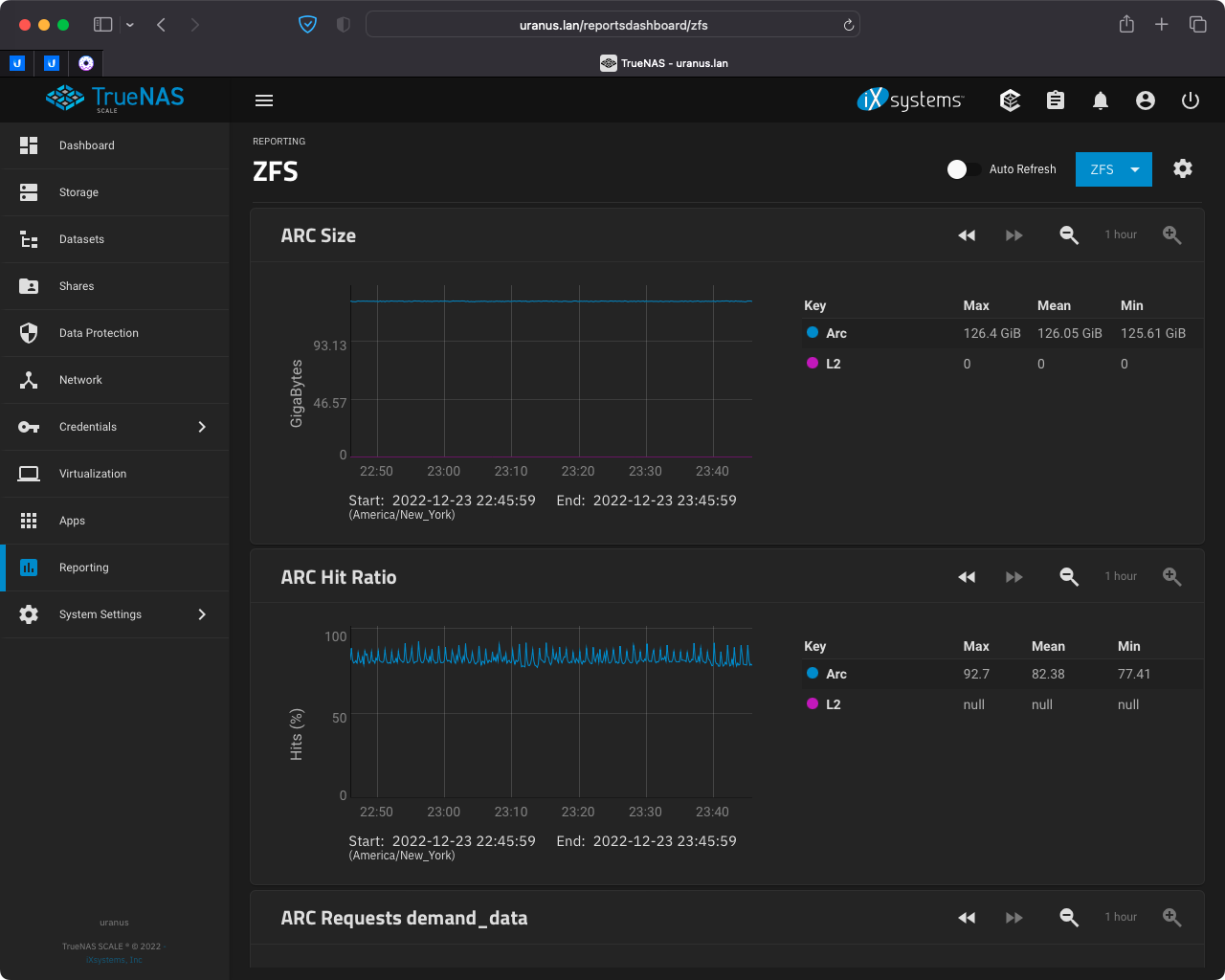
Task: Click the 126.4 GiB Max value
Action: click(991, 333)
